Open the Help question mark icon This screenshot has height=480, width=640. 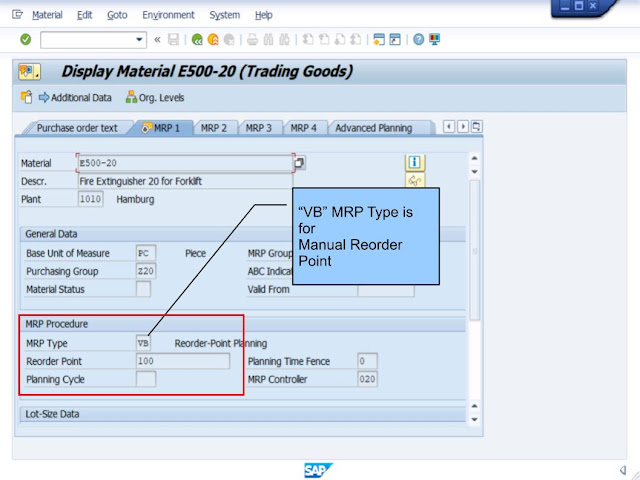(418, 40)
